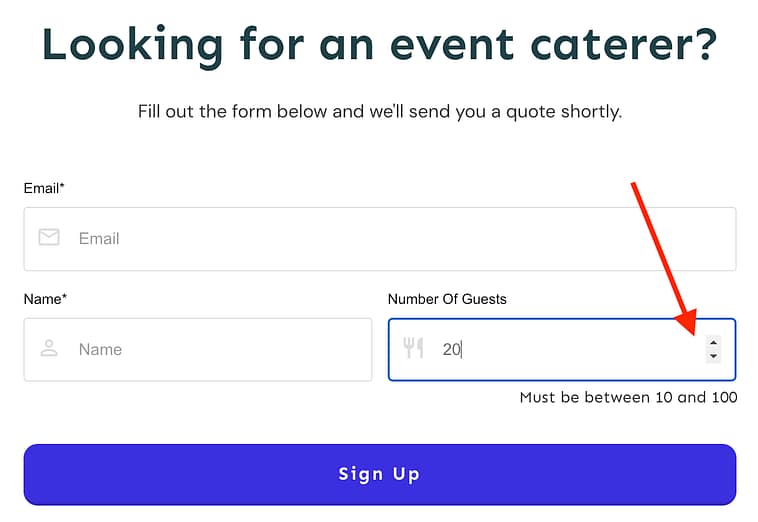Click the "Email*" field label
Viewport: 758px width, 522px height.
click(x=44, y=188)
